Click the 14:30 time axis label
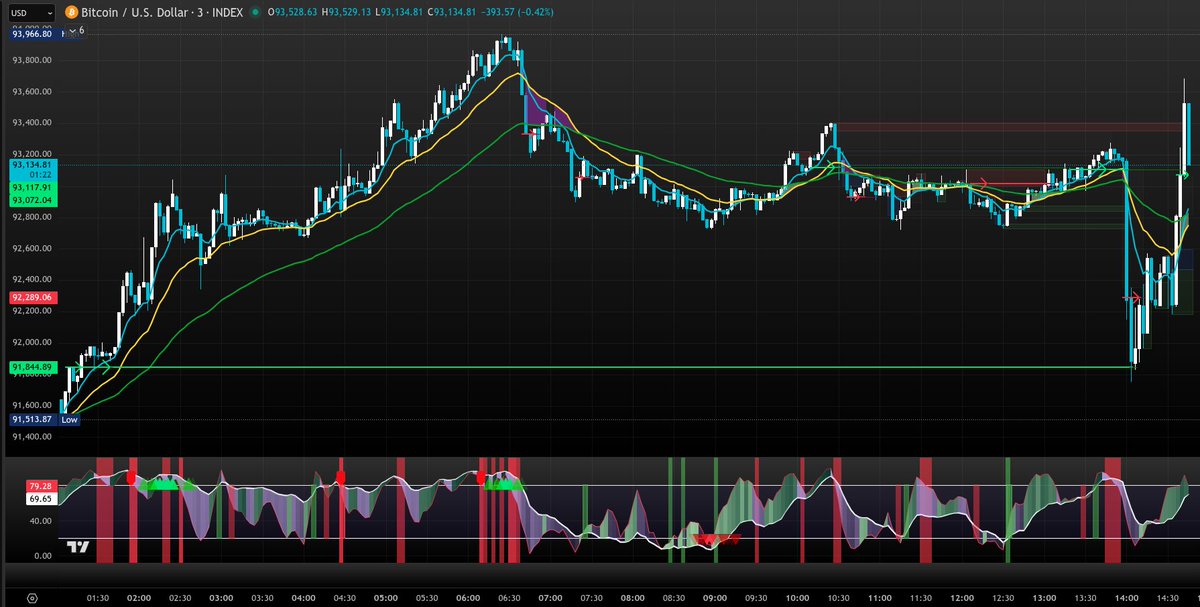This screenshot has width=1200, height=607. point(1167,598)
